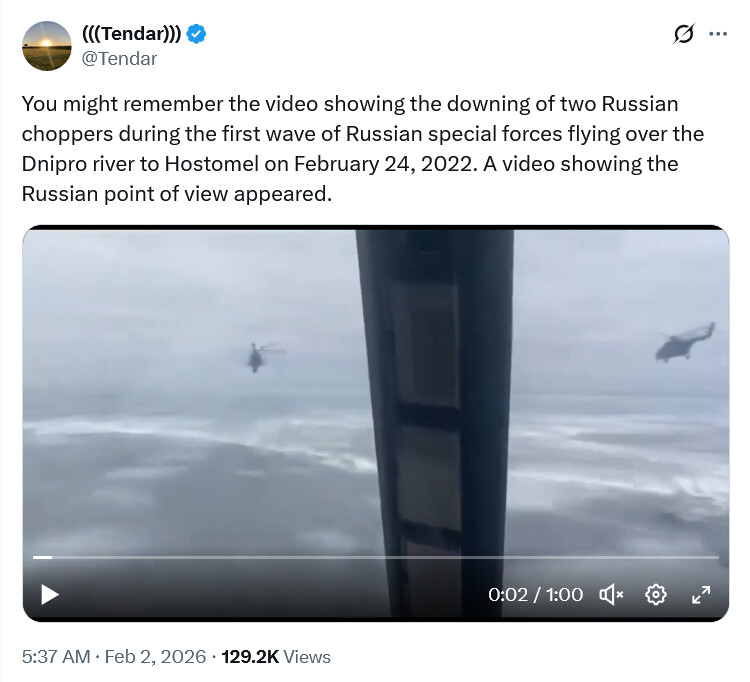
Task: Click the 129.2K Views count
Action: pos(276,657)
